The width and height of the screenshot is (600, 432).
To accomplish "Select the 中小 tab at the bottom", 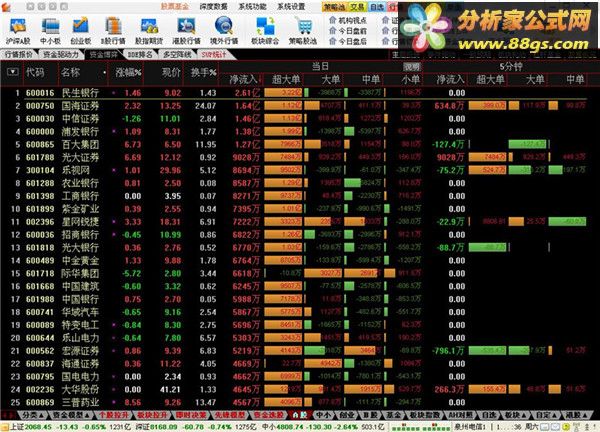I will click(x=323, y=415).
